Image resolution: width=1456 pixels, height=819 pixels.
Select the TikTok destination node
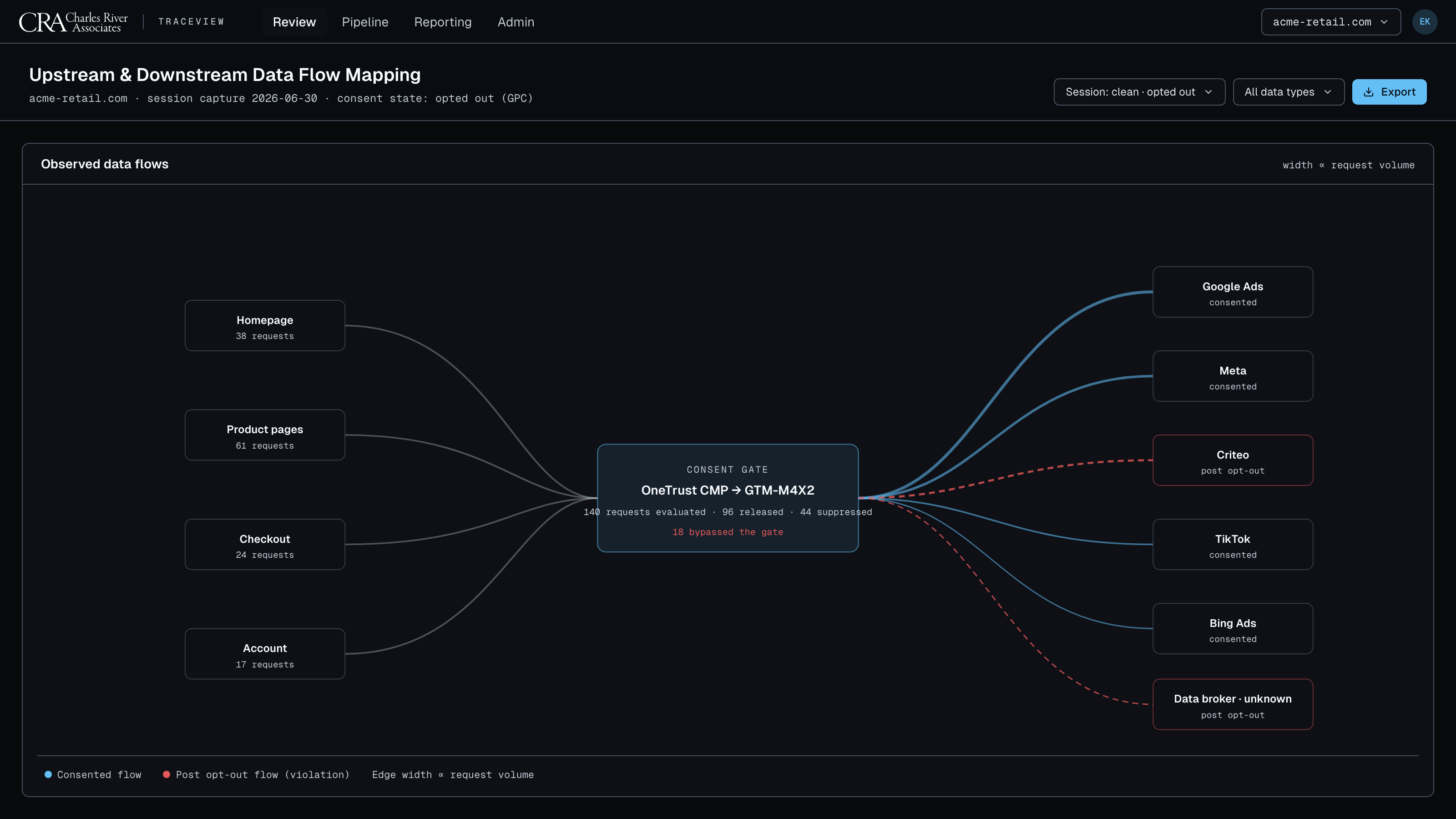pos(1233,544)
